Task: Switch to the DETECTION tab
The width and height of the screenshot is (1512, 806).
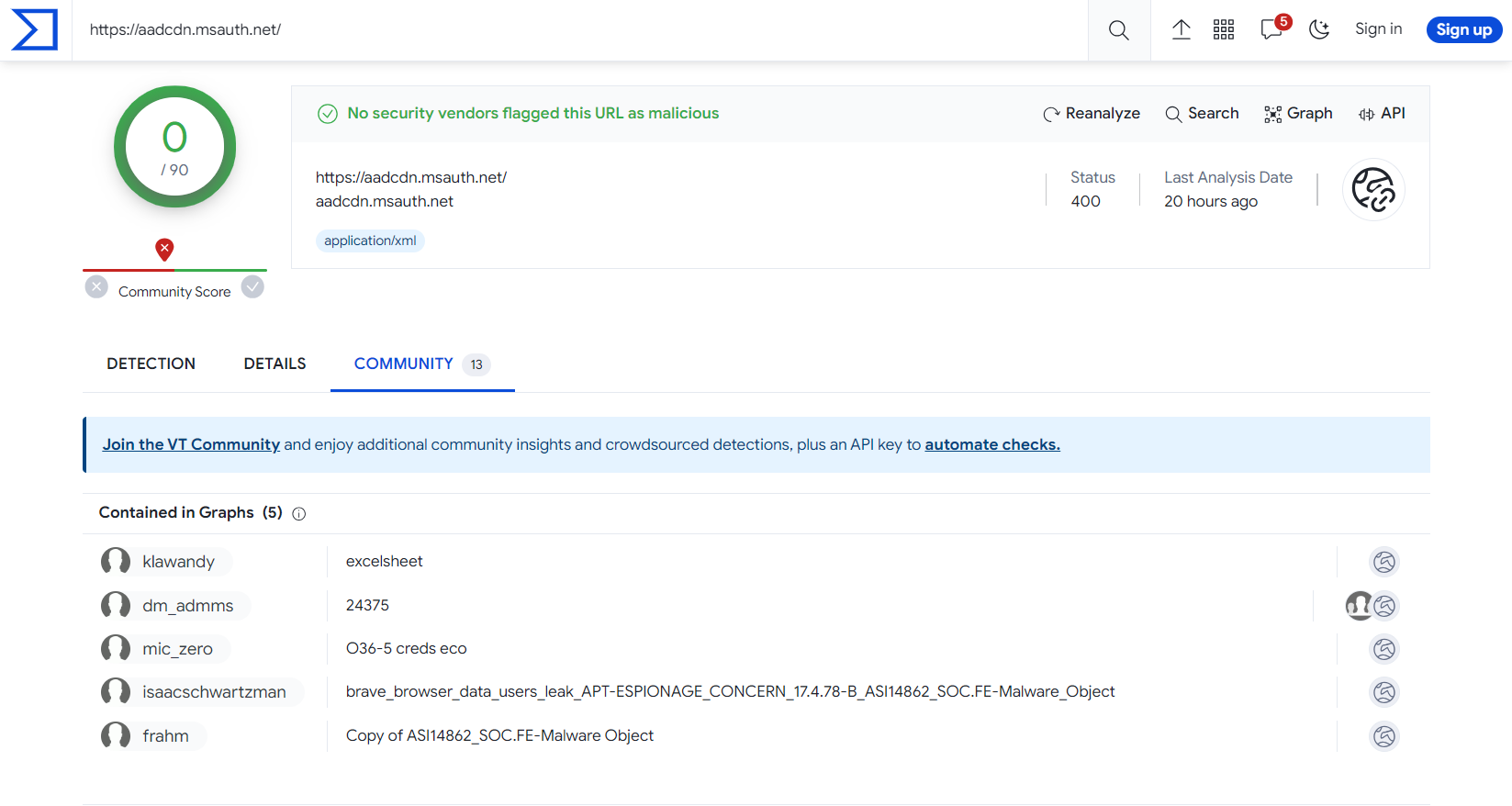Action: [151, 364]
